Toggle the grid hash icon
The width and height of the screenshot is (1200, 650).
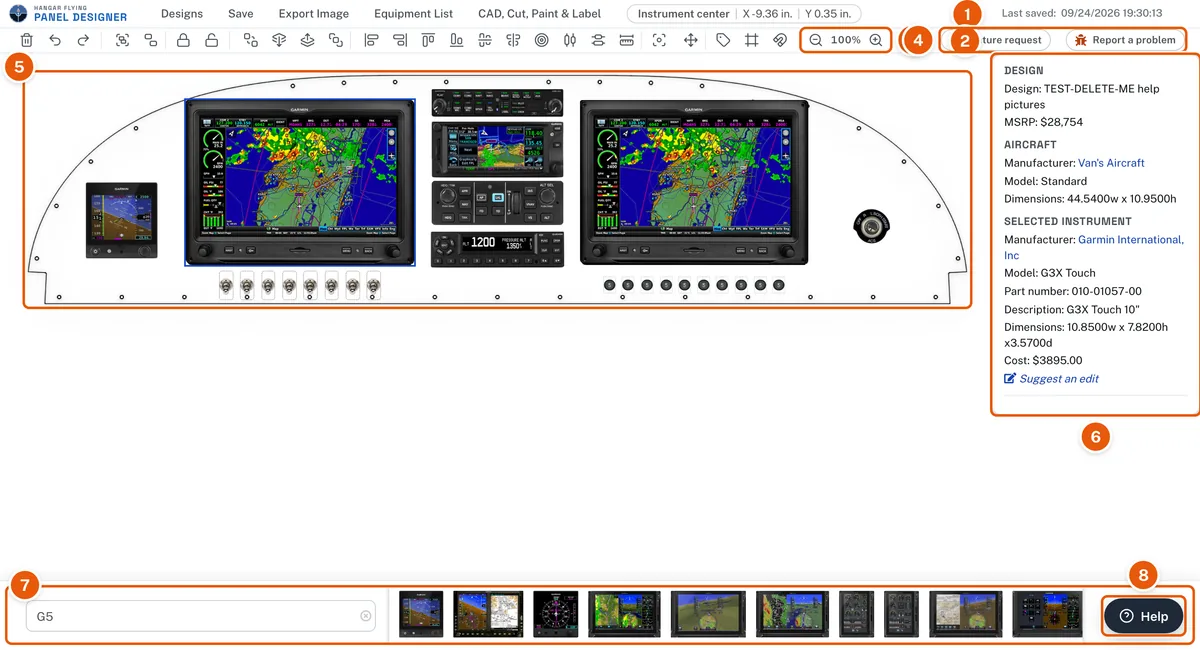[751, 40]
